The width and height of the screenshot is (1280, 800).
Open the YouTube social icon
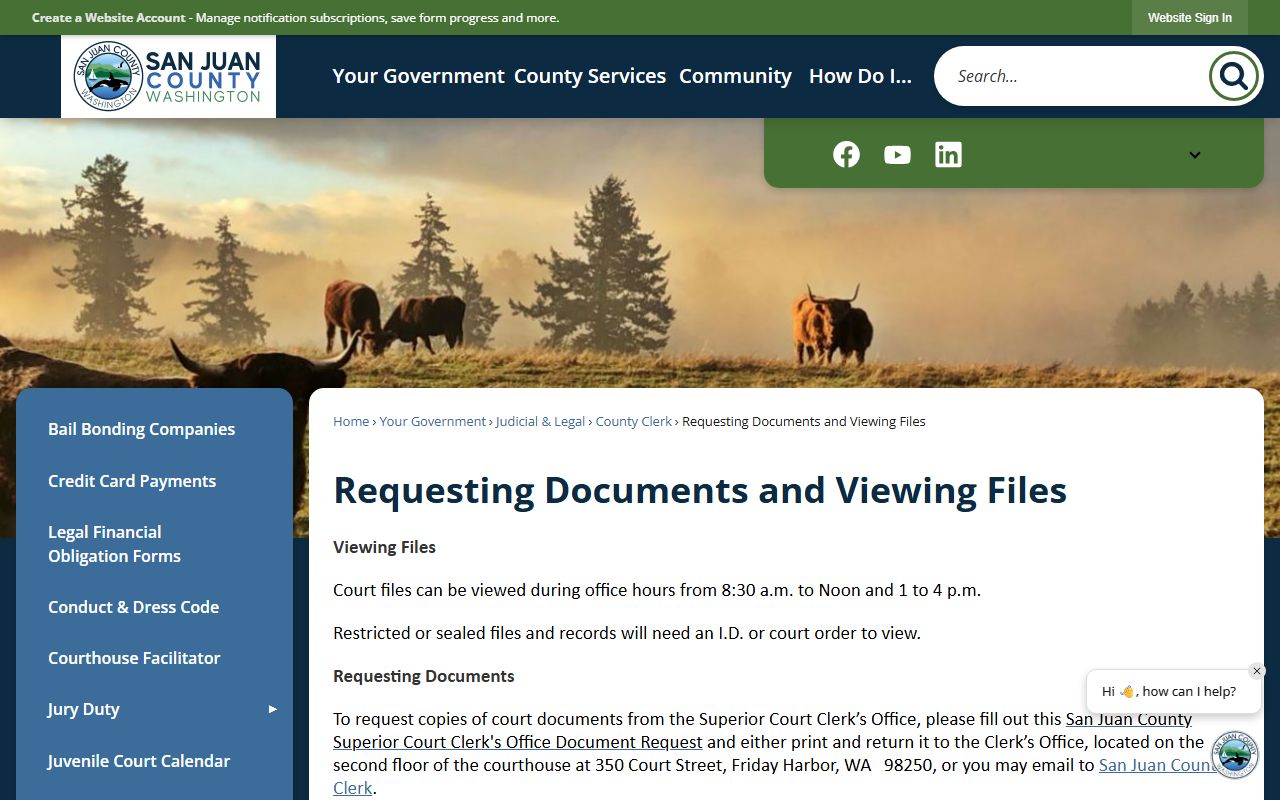[x=897, y=155]
